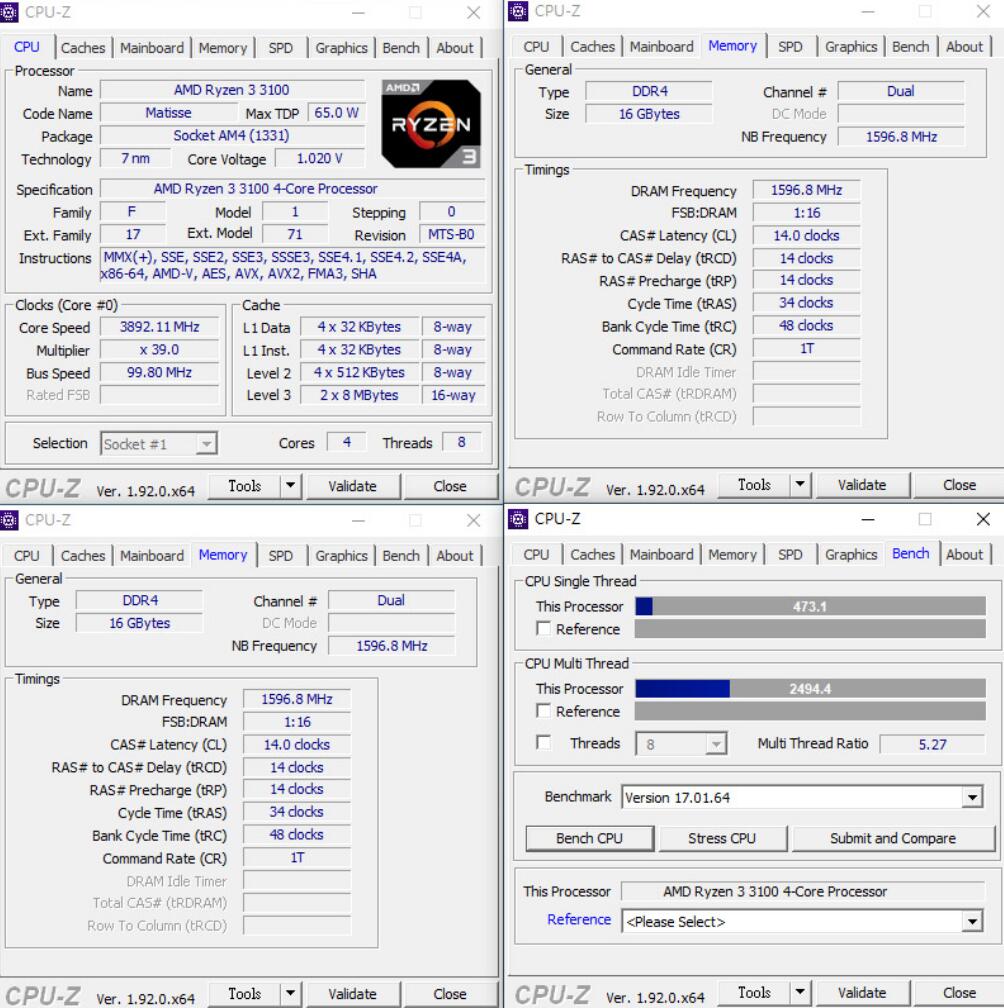Screen dimensions: 1004x1008
Task: Click the Threads count value 8 in CPU window
Action: click(x=462, y=442)
